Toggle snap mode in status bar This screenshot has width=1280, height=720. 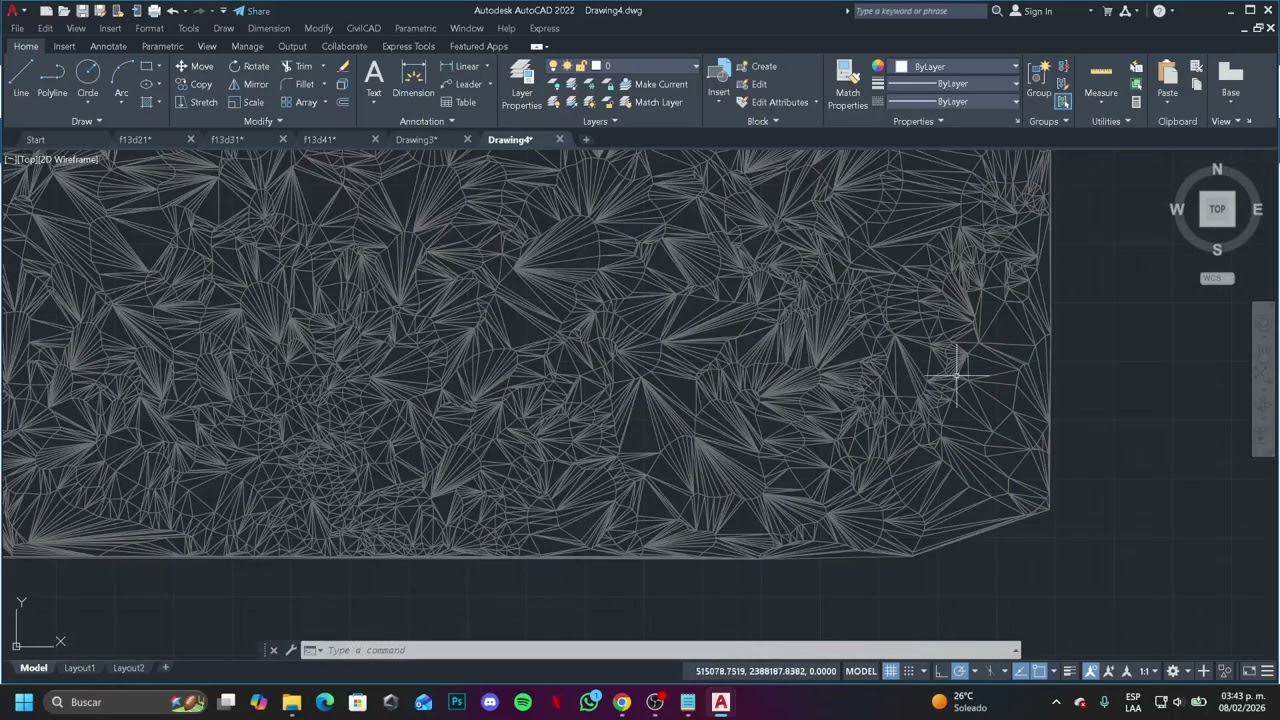tap(910, 671)
